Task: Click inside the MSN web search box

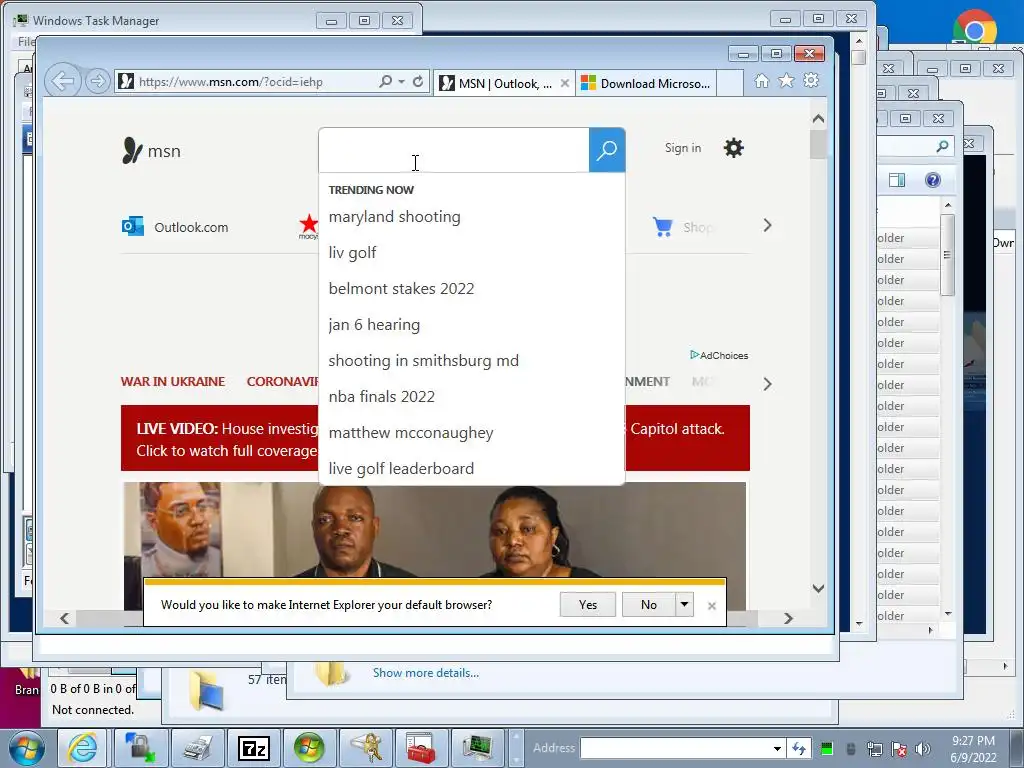Action: (454, 150)
